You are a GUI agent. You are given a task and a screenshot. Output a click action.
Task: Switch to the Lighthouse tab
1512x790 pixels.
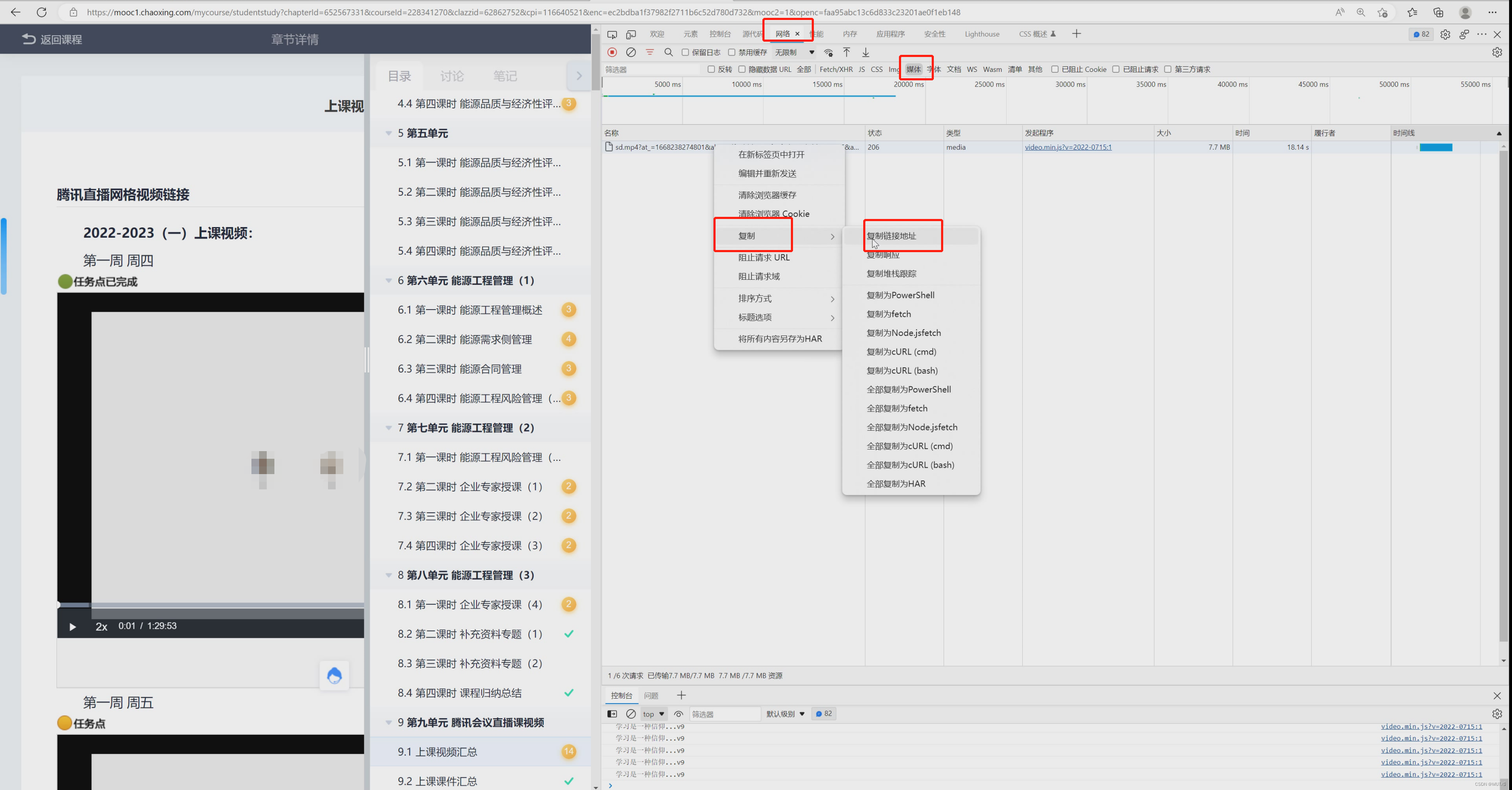coord(981,34)
